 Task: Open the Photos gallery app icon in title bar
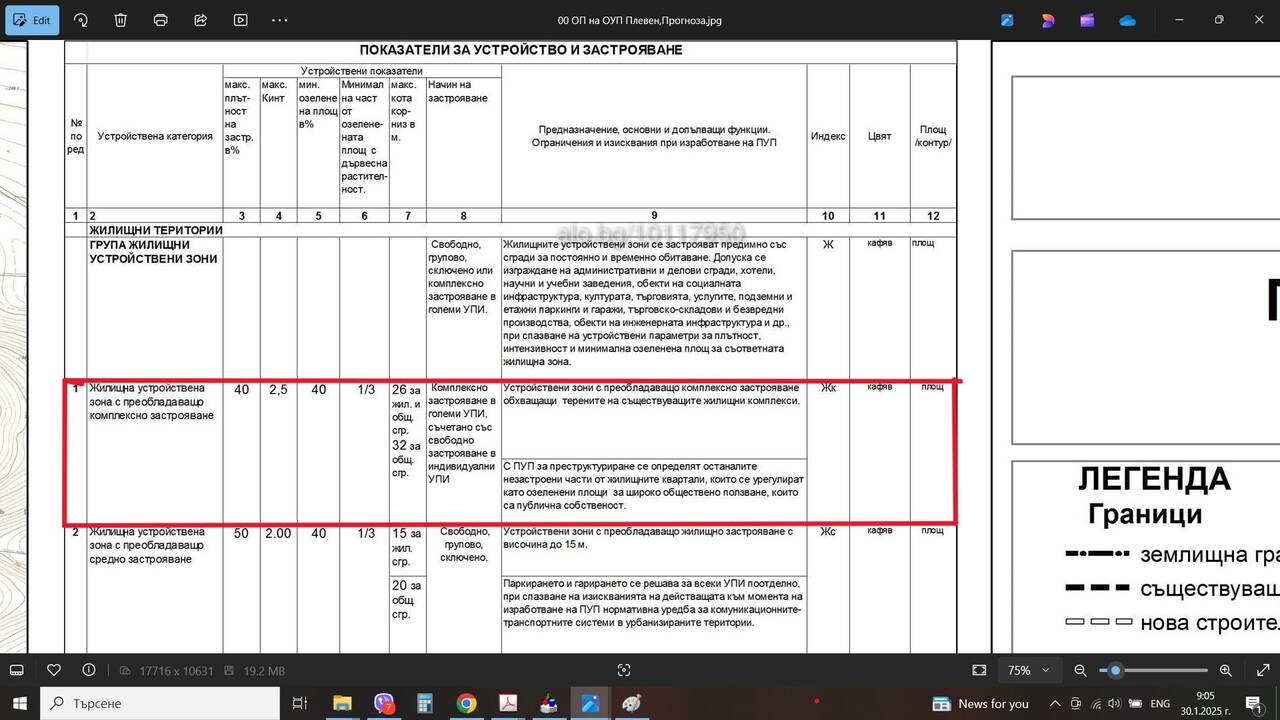click(x=1007, y=20)
